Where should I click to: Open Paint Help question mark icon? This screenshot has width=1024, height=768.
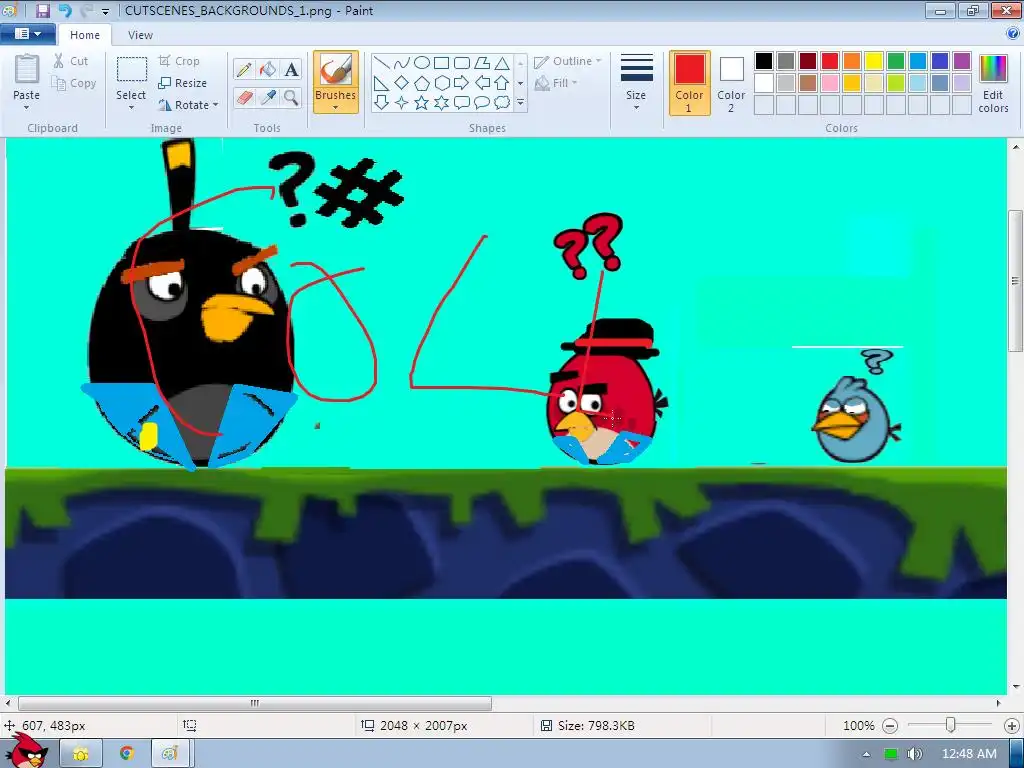(x=1013, y=34)
